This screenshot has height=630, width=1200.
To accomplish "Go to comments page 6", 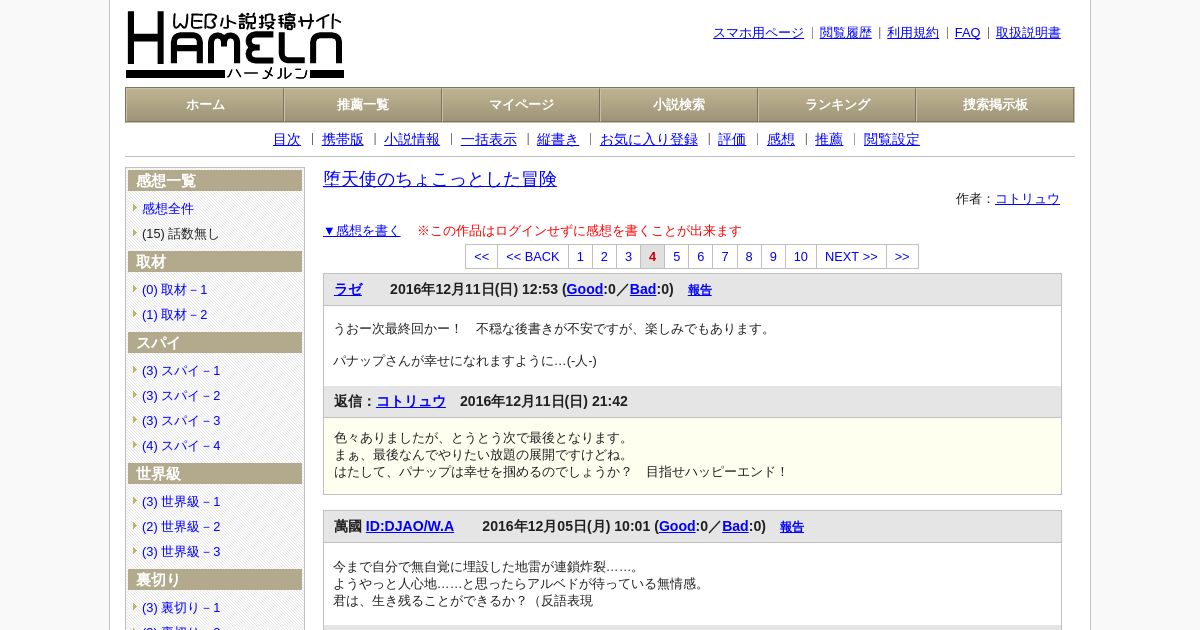I will pyautogui.click(x=701, y=257).
